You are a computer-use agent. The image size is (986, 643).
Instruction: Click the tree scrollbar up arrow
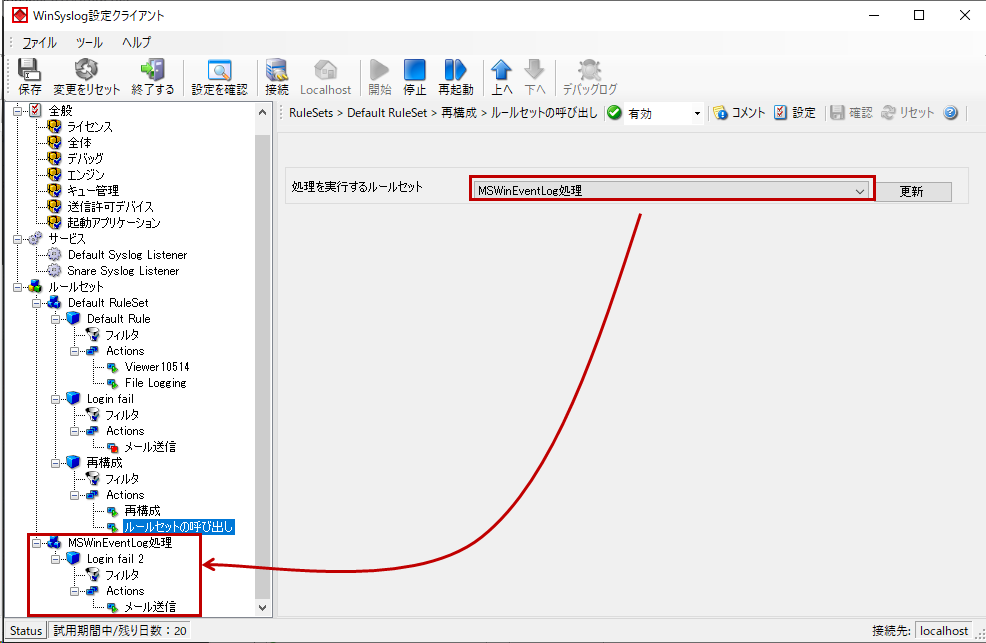[263, 113]
